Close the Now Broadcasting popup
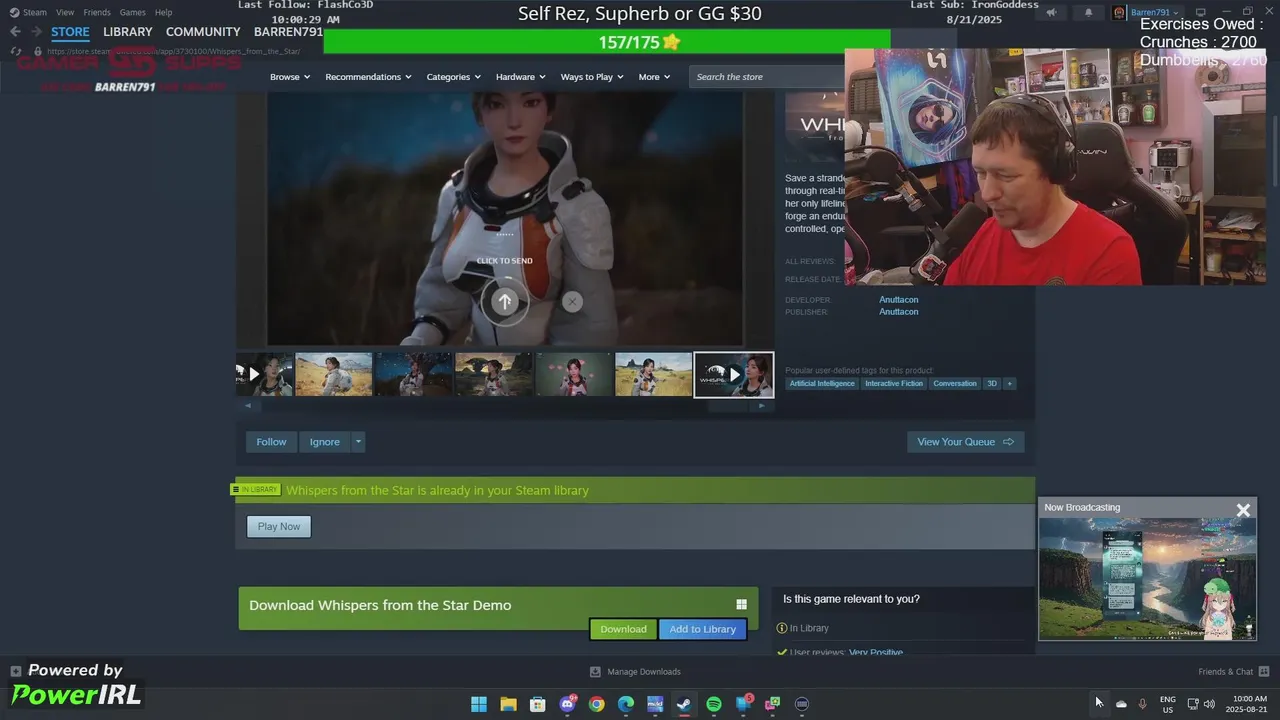The image size is (1280, 720). point(1243,510)
